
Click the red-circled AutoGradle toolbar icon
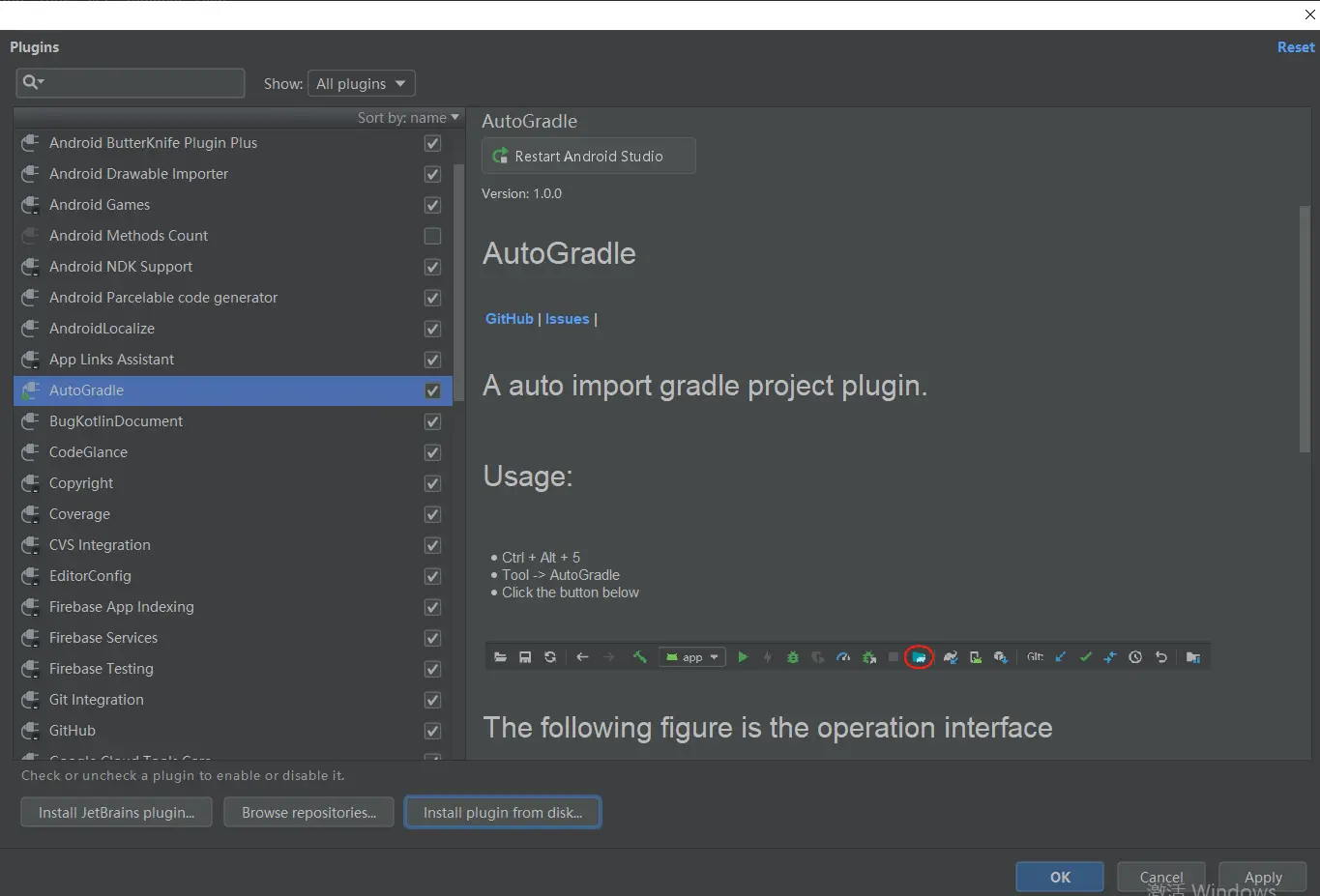click(x=919, y=657)
